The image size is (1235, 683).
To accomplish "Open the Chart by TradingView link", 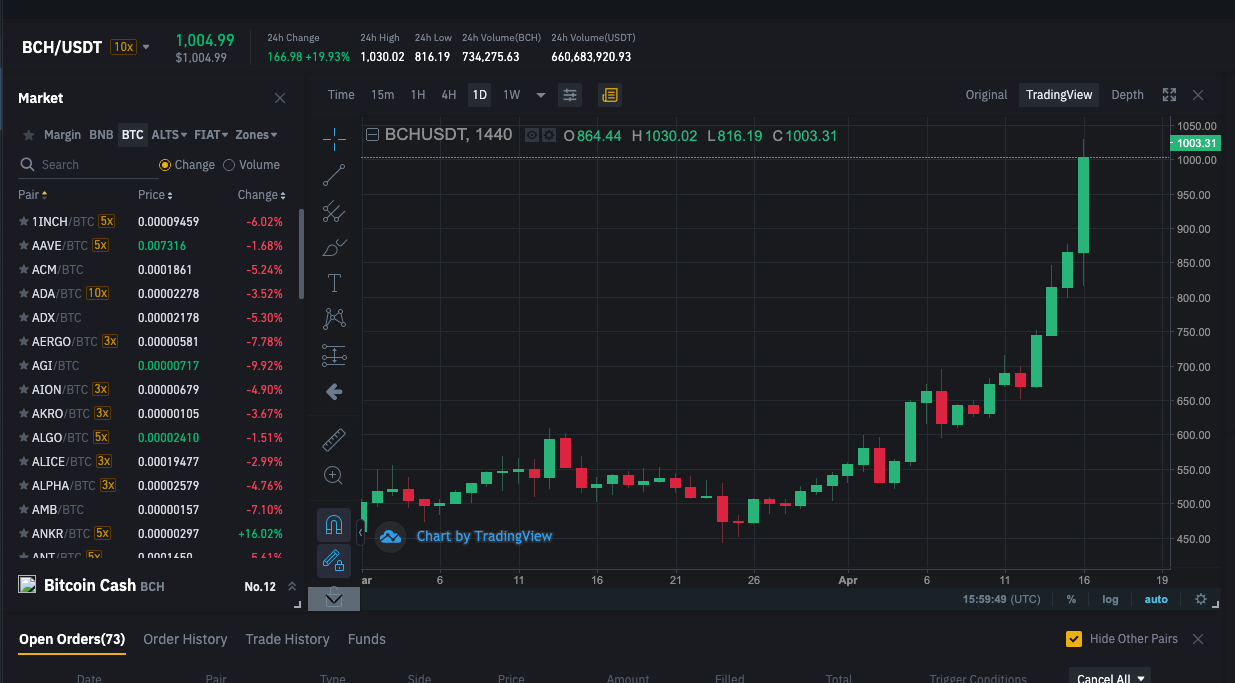I will click(x=484, y=536).
